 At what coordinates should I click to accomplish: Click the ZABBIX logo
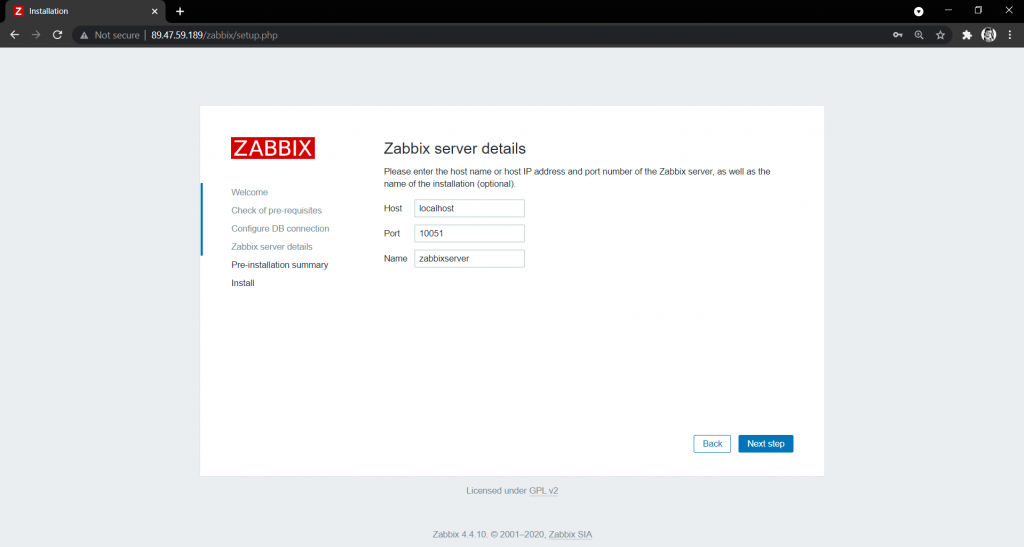point(273,148)
